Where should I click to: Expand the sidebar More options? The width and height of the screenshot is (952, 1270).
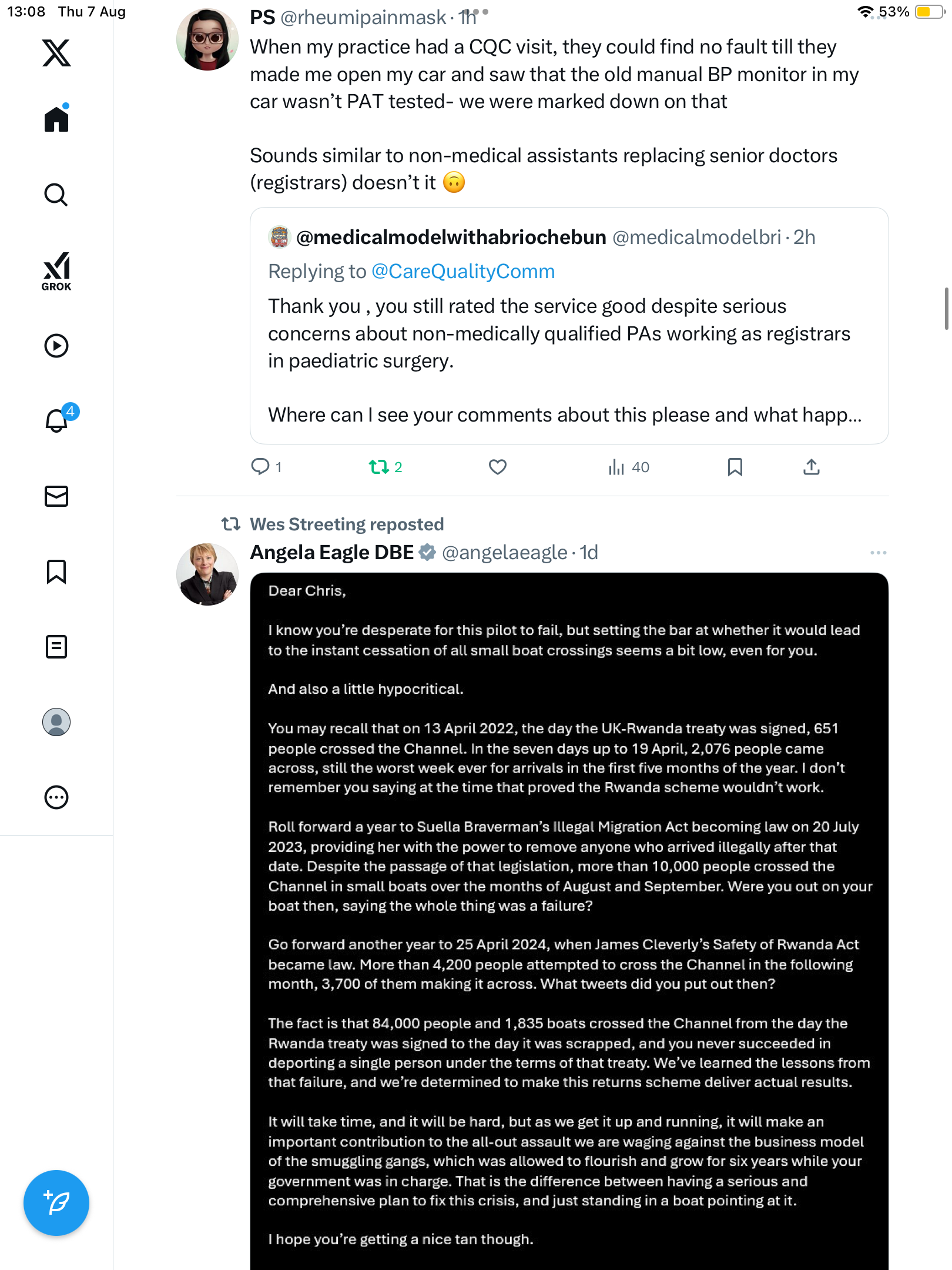pyautogui.click(x=56, y=797)
